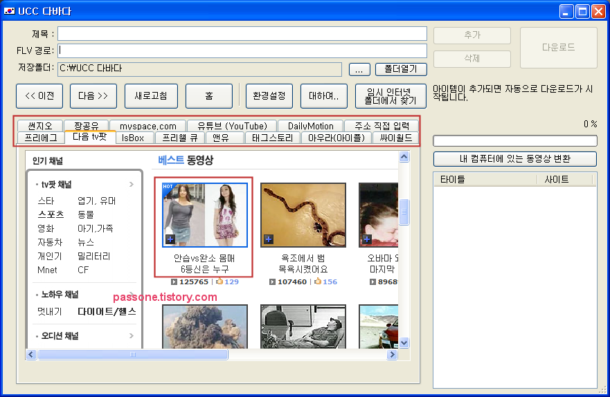
Task: Switch to the 프리챌 큐 tab
Action: [x=180, y=137]
